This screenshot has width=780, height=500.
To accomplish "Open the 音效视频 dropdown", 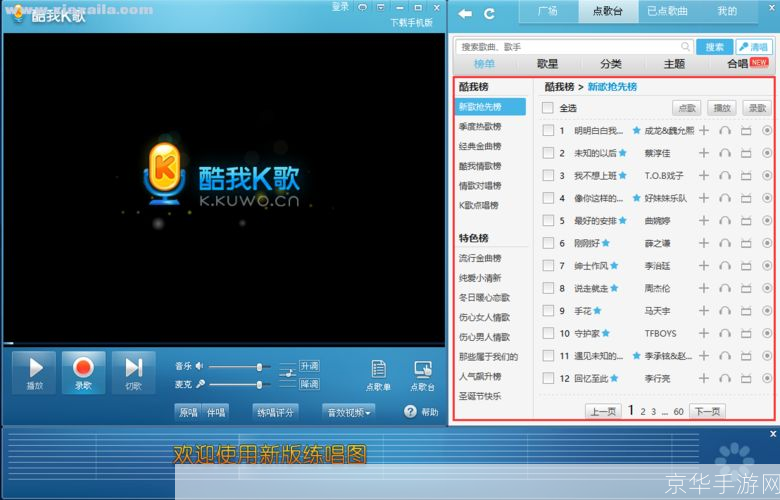I will (x=349, y=412).
